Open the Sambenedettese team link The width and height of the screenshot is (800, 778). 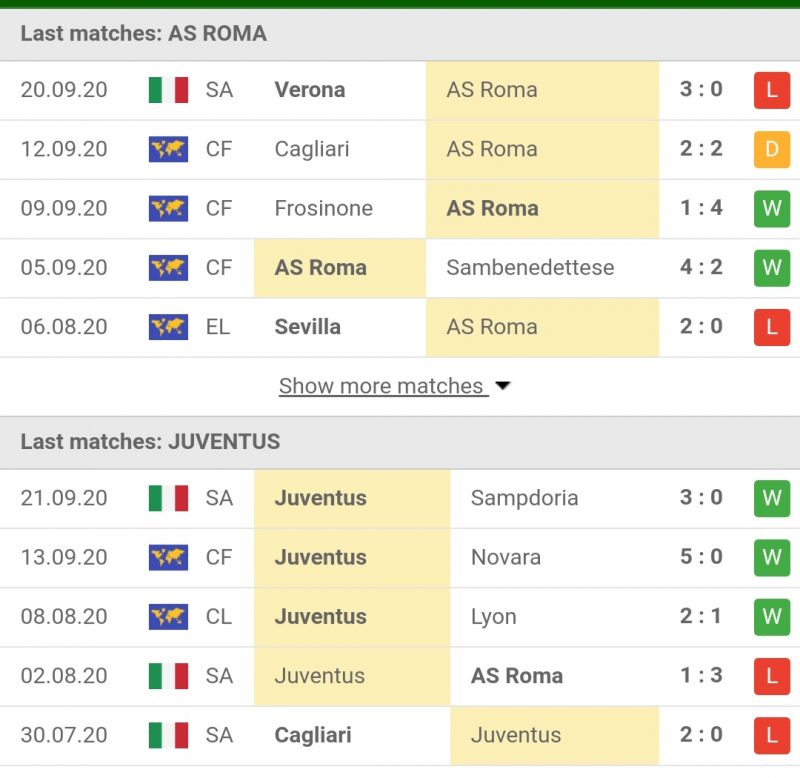pyautogui.click(x=530, y=268)
